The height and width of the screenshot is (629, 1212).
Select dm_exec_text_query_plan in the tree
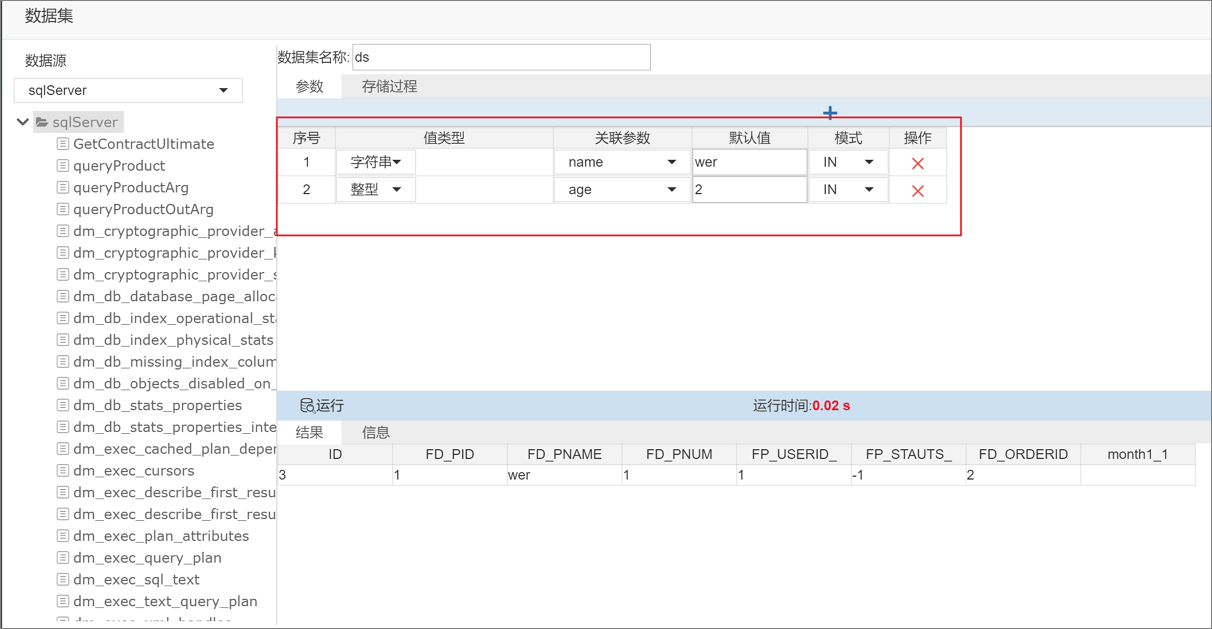(165, 602)
